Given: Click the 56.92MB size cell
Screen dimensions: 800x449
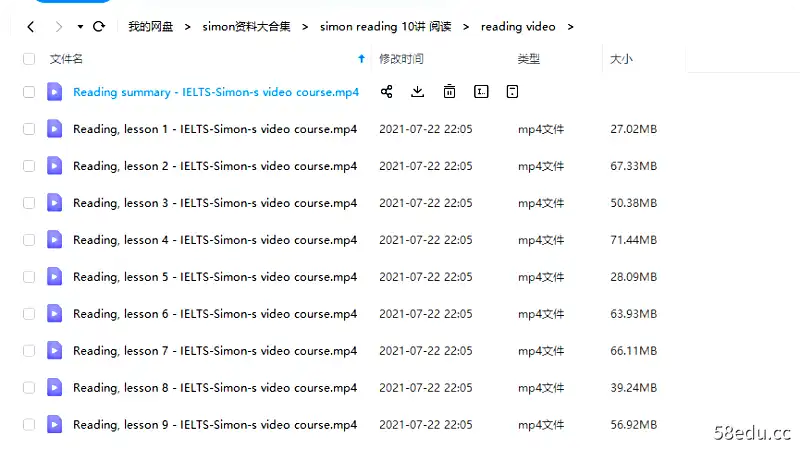Looking at the screenshot, I should (x=633, y=425).
